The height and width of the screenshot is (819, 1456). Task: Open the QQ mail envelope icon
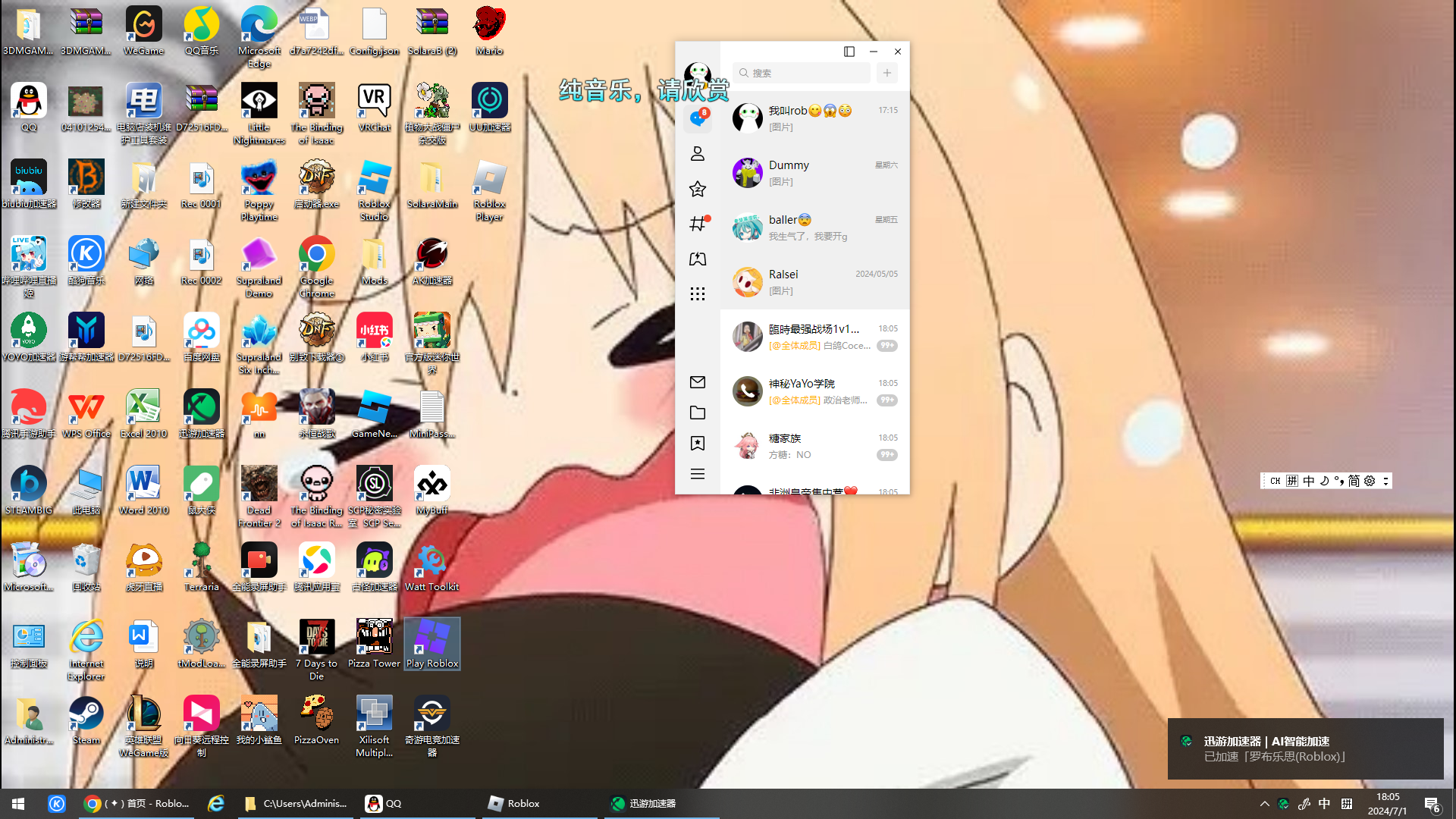tap(698, 382)
